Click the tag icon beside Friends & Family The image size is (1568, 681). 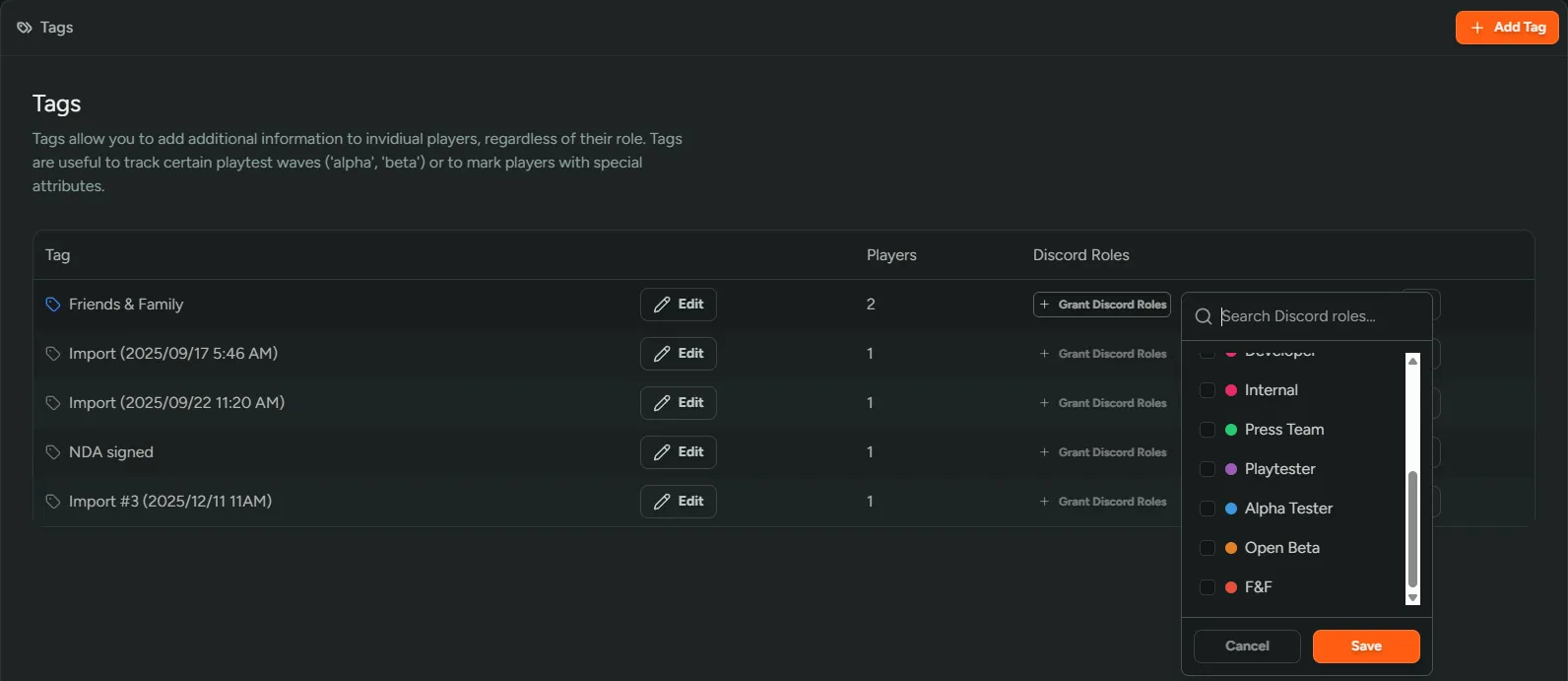[x=53, y=305]
